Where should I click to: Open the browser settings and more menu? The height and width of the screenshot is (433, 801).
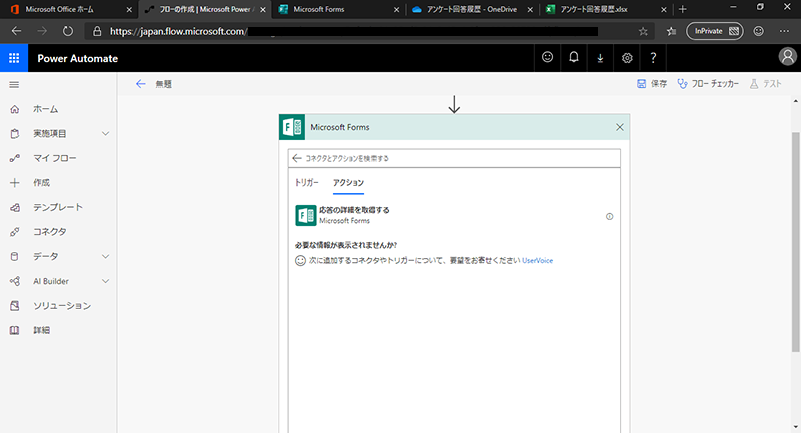[x=784, y=31]
